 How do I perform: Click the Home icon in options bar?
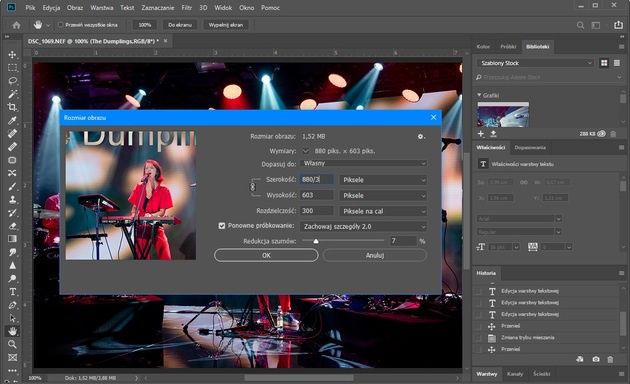click(x=16, y=25)
